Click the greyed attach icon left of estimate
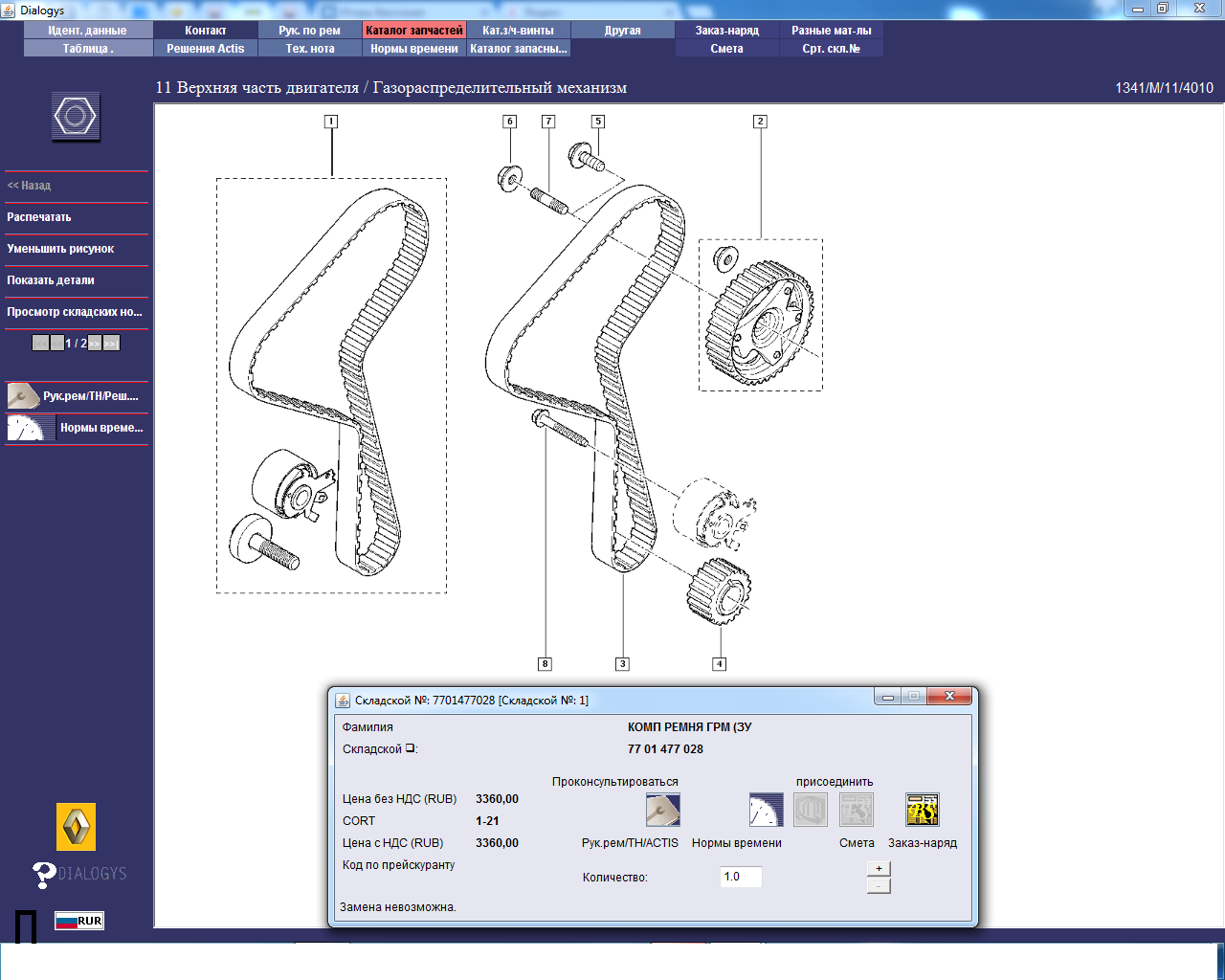 pos(811,810)
